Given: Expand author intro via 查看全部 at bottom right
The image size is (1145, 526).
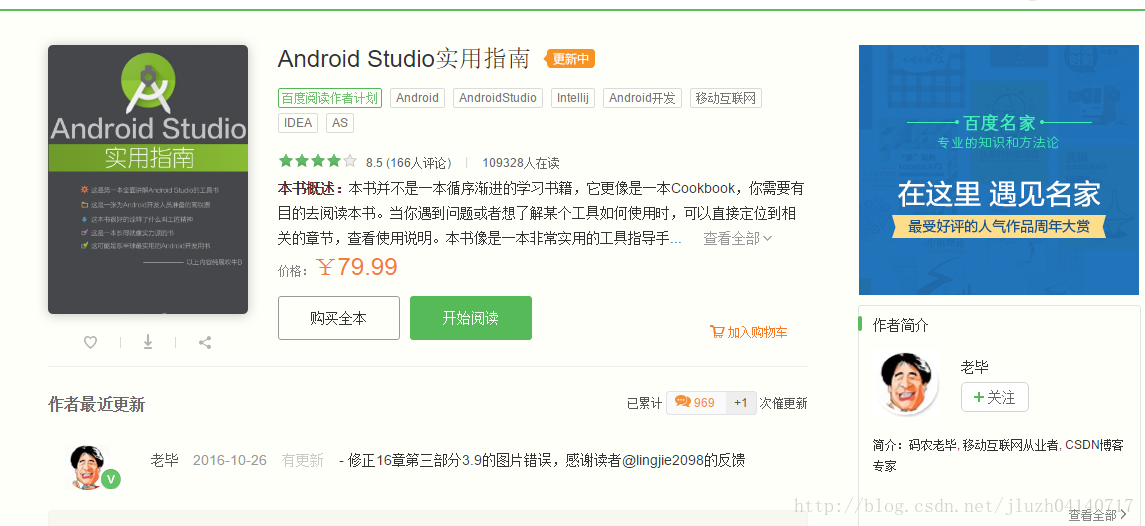Looking at the screenshot, I should click(x=1098, y=515).
